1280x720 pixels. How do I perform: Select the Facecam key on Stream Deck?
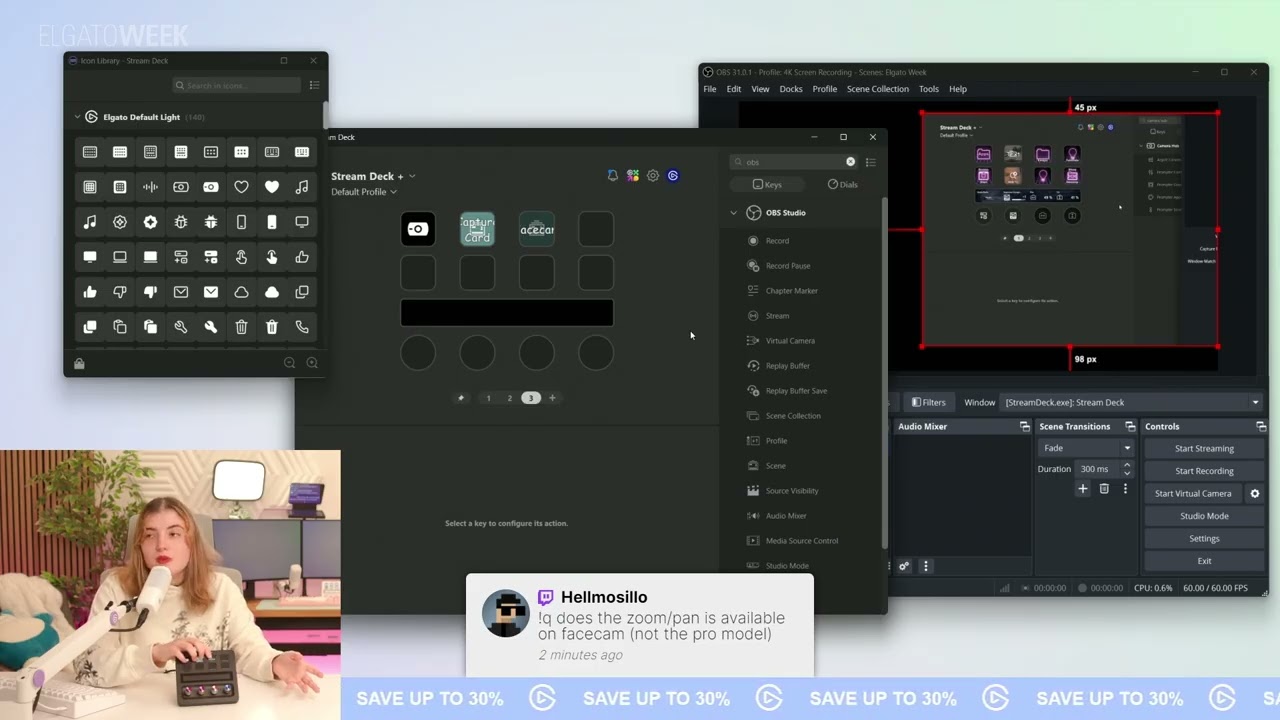click(537, 229)
